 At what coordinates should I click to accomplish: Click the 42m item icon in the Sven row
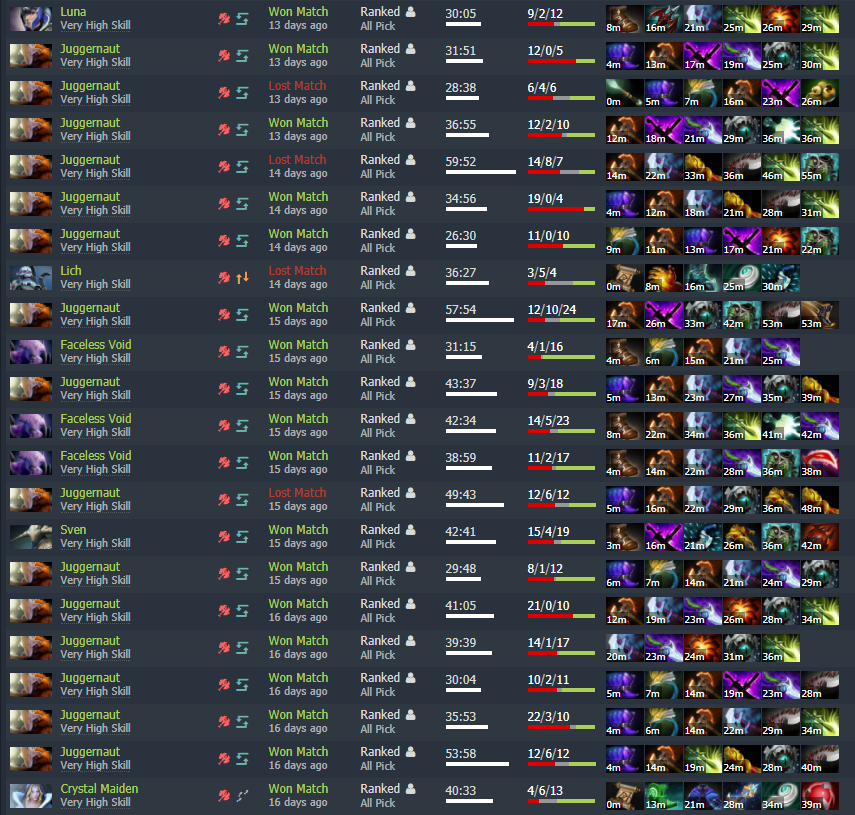click(819, 538)
